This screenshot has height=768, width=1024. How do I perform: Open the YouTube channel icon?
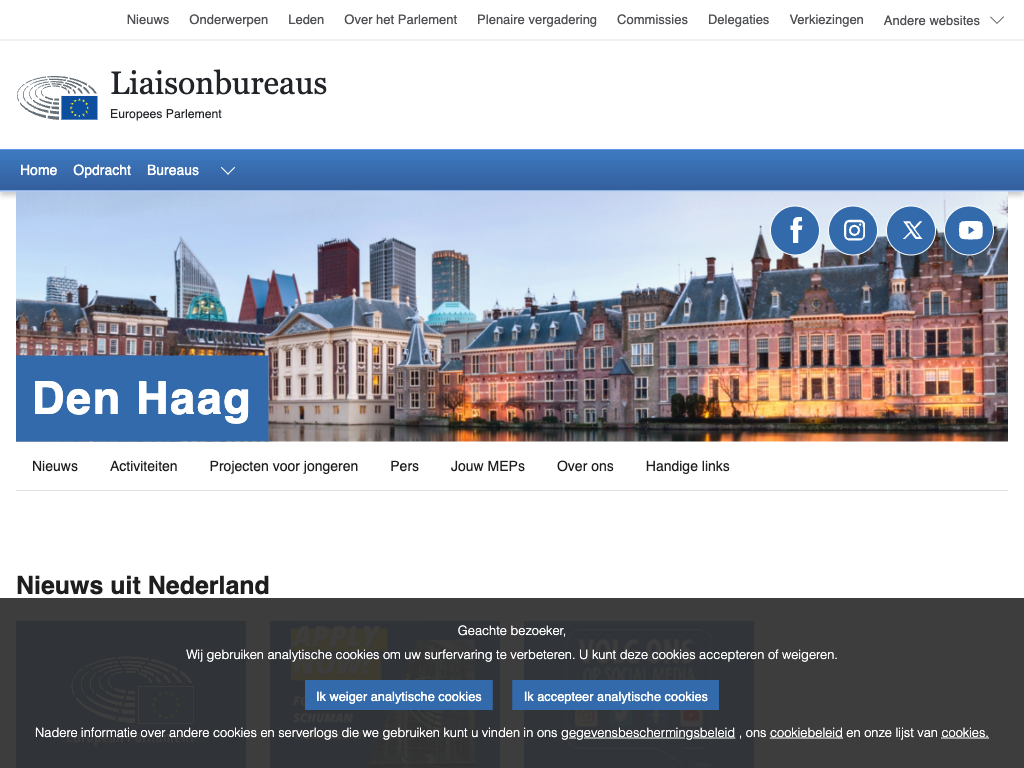[x=969, y=231]
